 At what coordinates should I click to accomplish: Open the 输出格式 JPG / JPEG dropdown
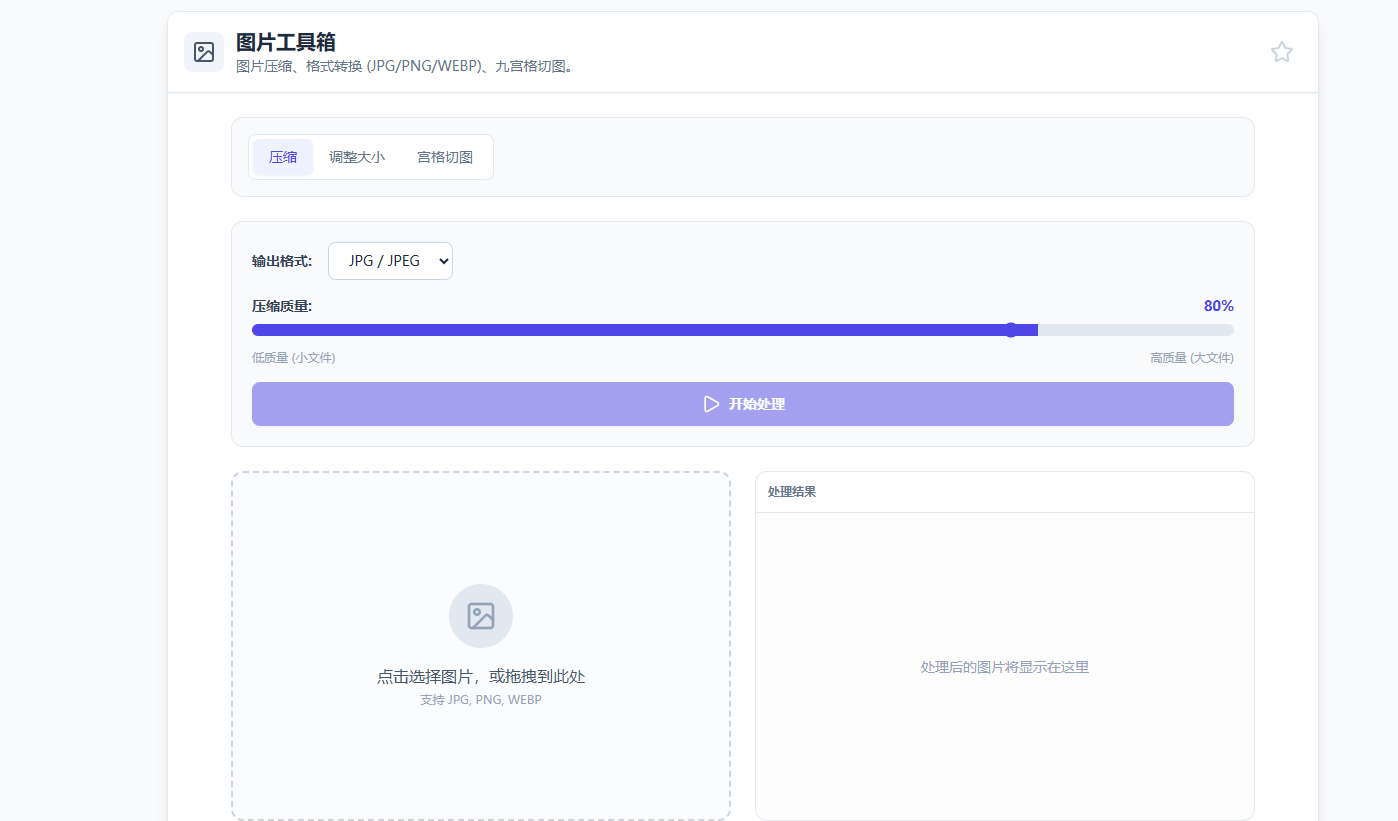(x=390, y=261)
